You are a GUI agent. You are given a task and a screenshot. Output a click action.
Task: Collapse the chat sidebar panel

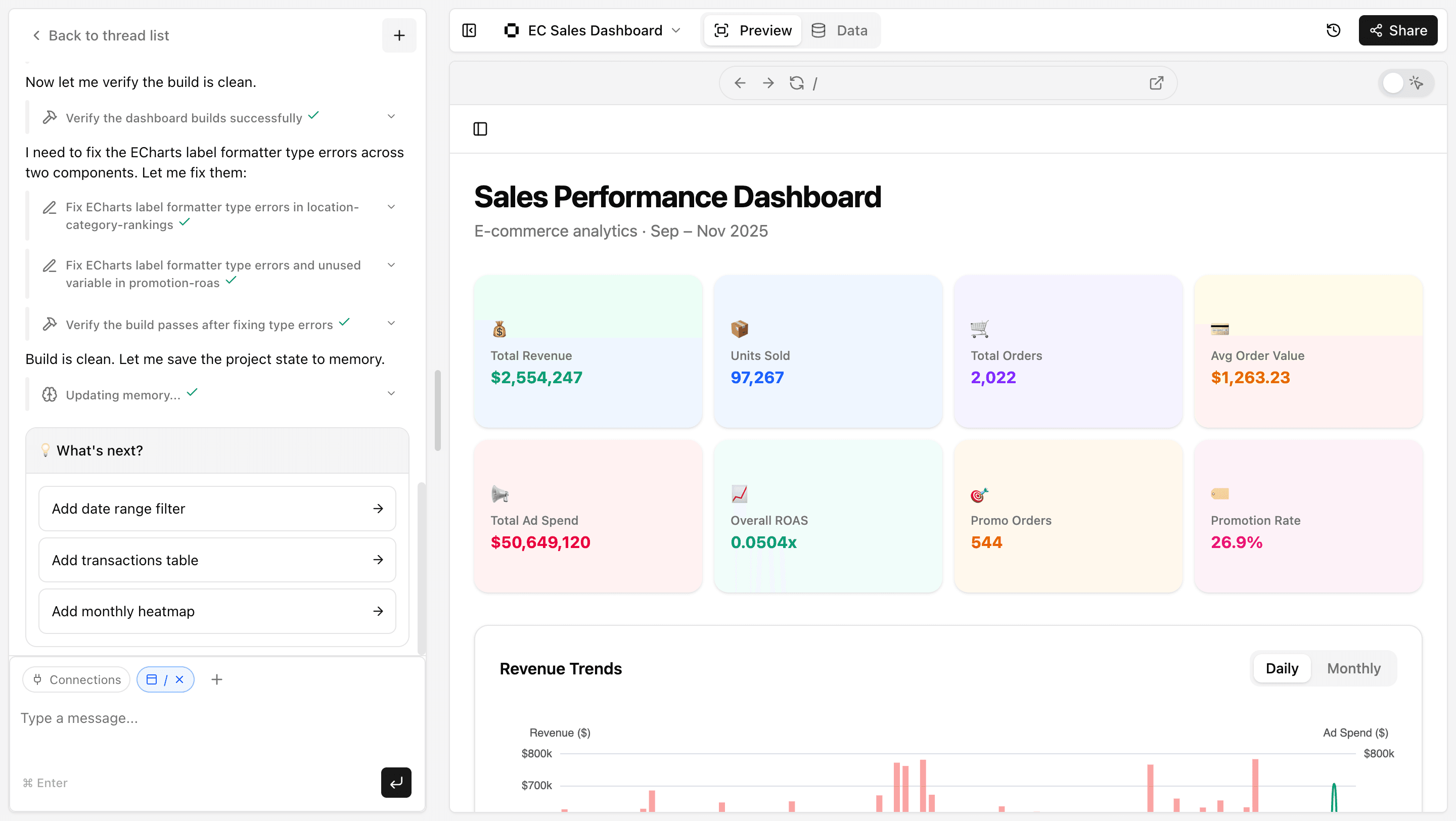pyautogui.click(x=469, y=30)
